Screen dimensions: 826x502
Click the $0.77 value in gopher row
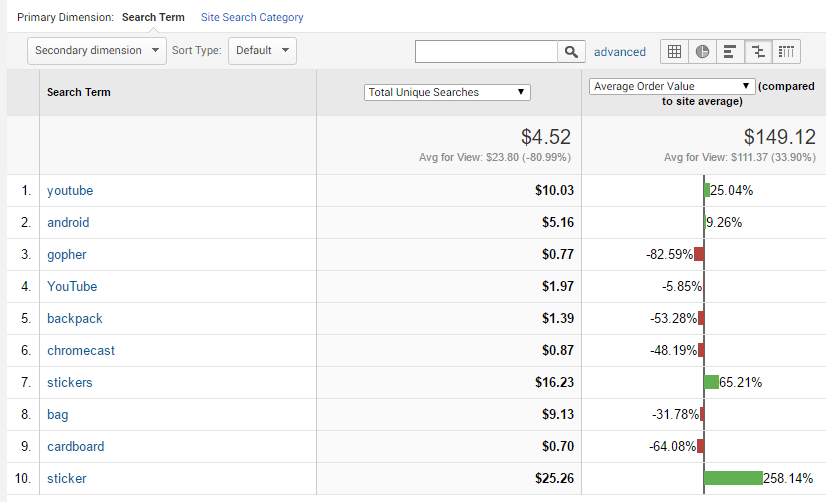click(x=558, y=254)
